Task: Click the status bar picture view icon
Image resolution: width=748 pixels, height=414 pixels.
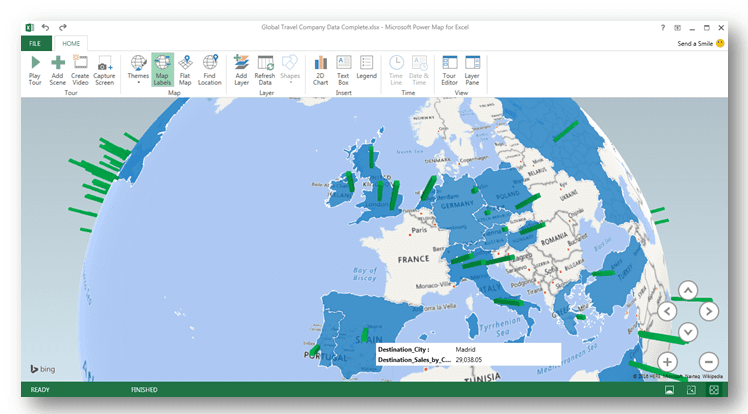Action: click(670, 390)
